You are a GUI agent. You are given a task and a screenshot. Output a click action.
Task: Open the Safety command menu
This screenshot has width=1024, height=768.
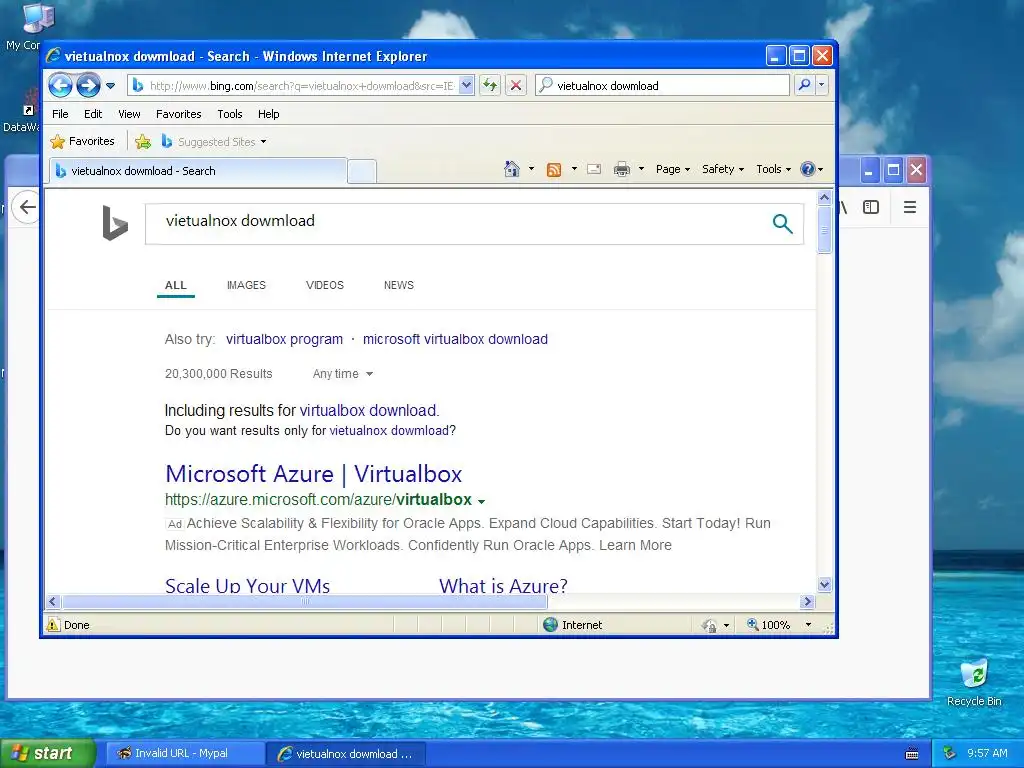click(x=722, y=169)
